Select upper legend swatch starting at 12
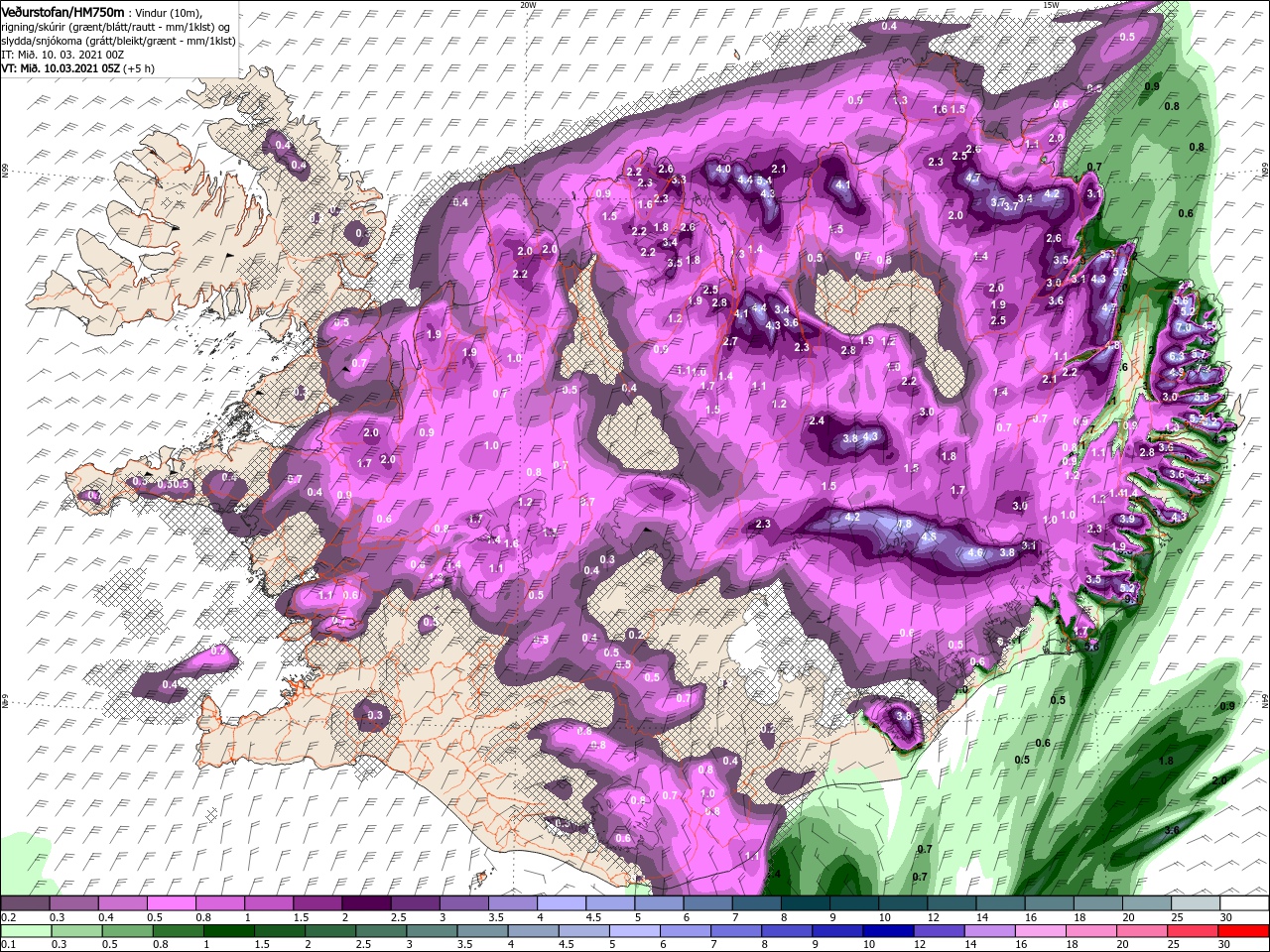 tap(952, 904)
